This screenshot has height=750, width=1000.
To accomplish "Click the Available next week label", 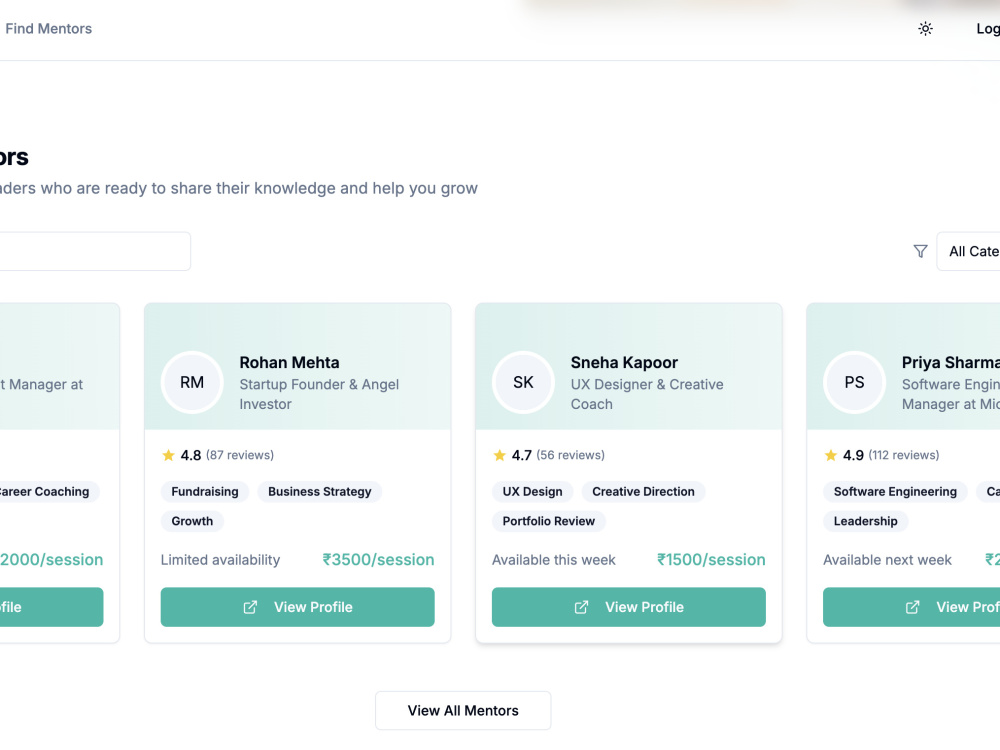I will [887, 560].
